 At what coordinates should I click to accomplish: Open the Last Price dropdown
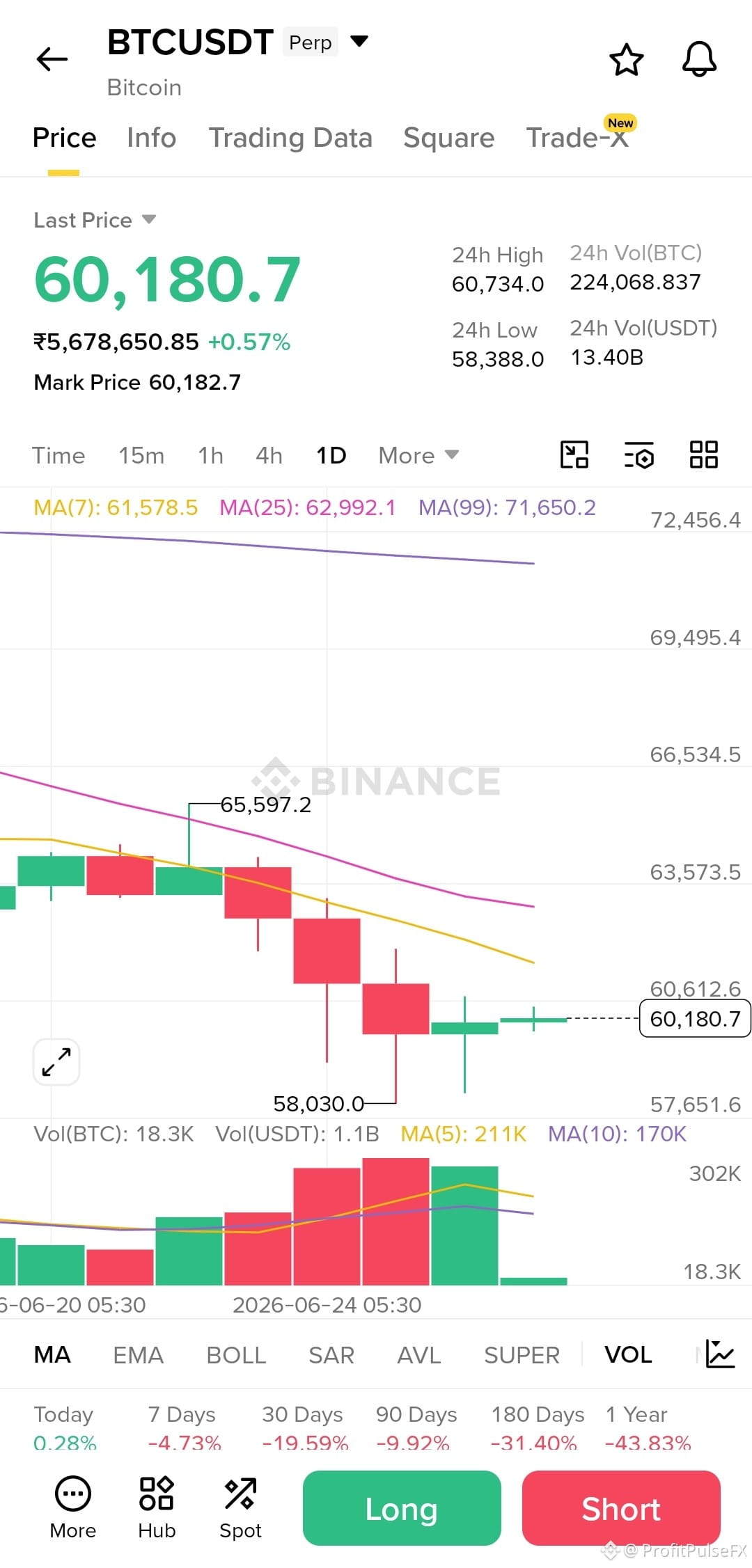click(95, 220)
